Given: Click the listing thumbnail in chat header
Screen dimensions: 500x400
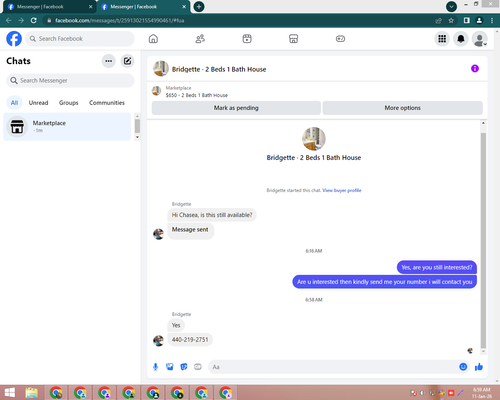Looking at the screenshot, I should 161,68.
